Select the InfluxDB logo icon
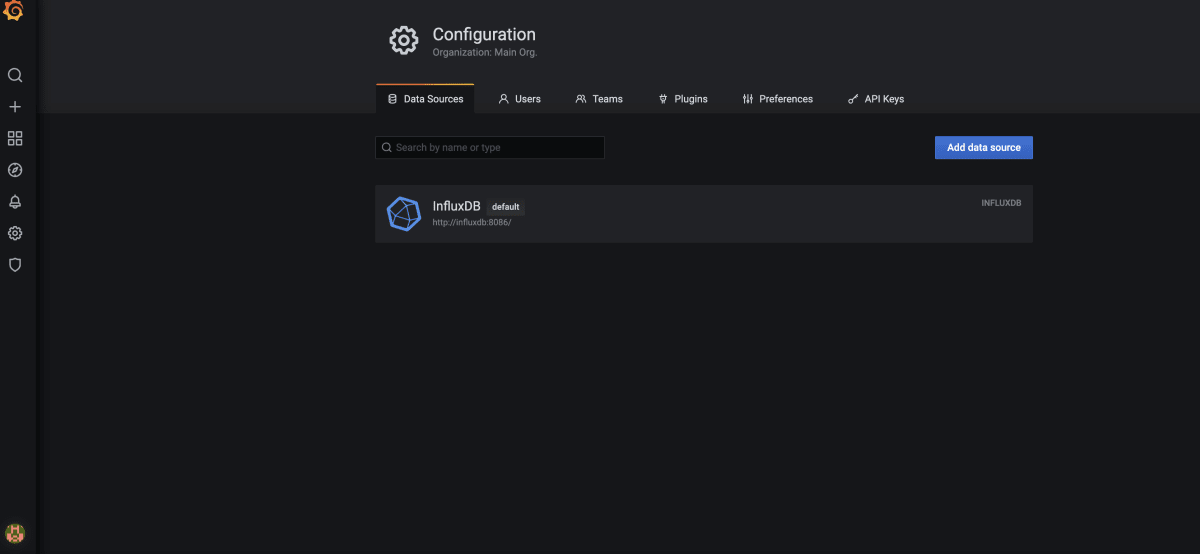The height and width of the screenshot is (554, 1200). point(404,214)
